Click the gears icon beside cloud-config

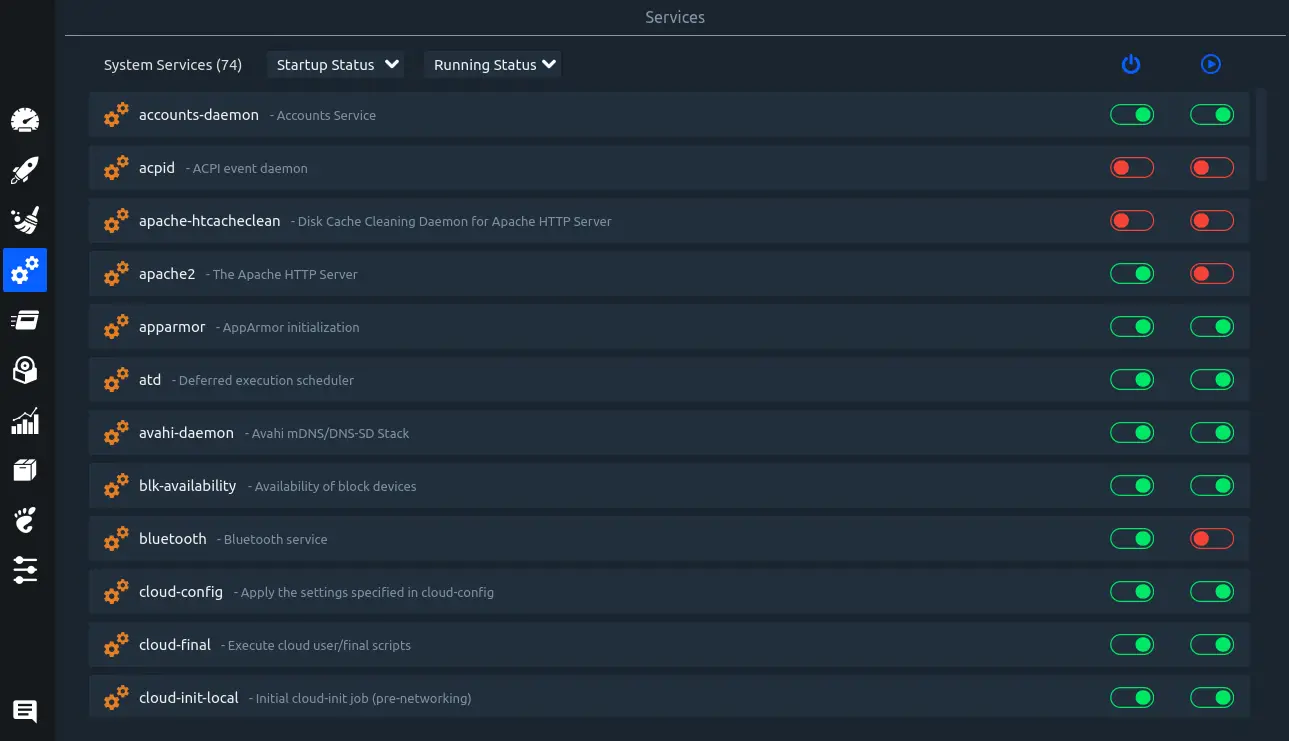(116, 592)
